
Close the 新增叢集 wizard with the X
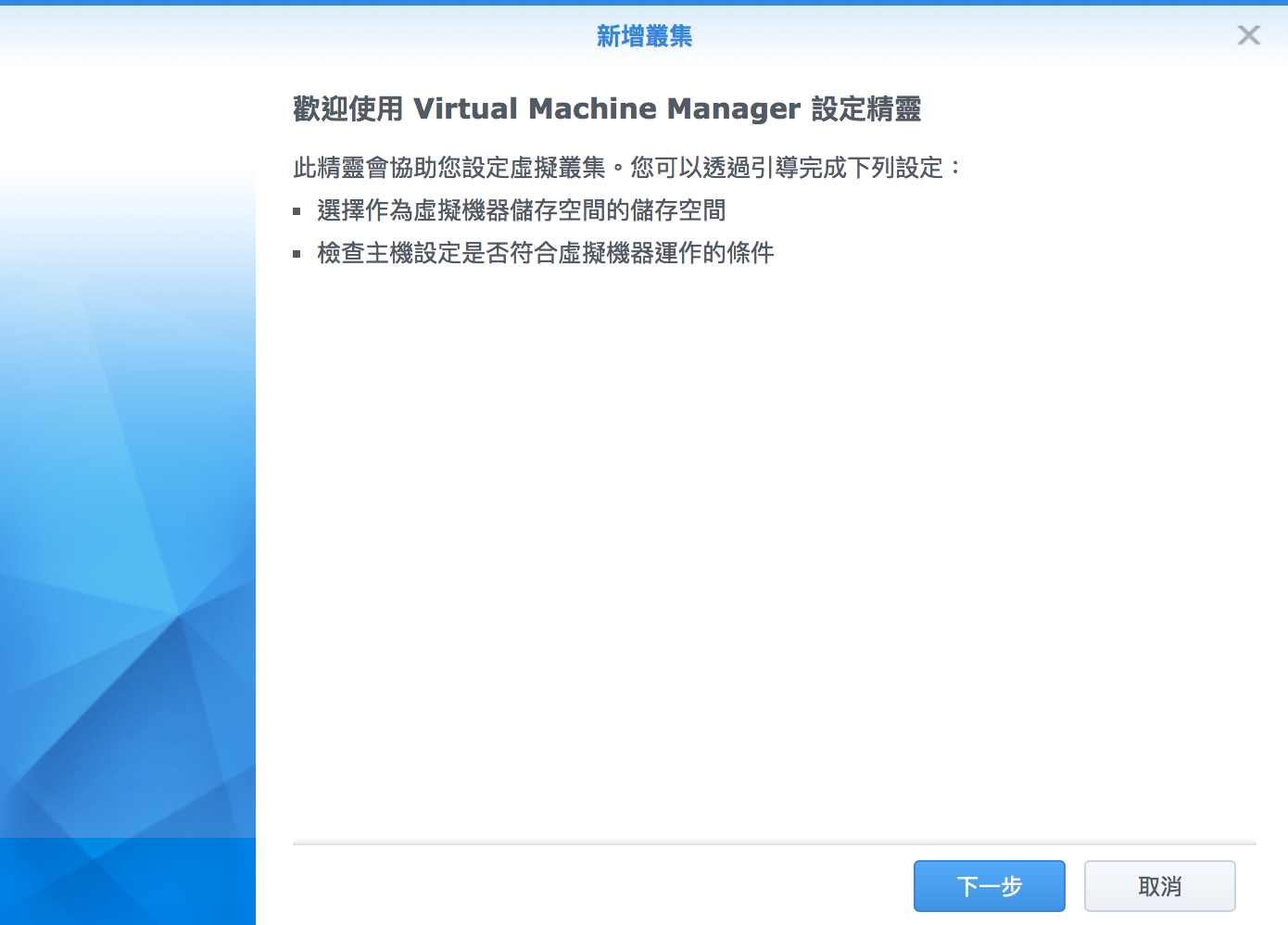tap(1248, 35)
